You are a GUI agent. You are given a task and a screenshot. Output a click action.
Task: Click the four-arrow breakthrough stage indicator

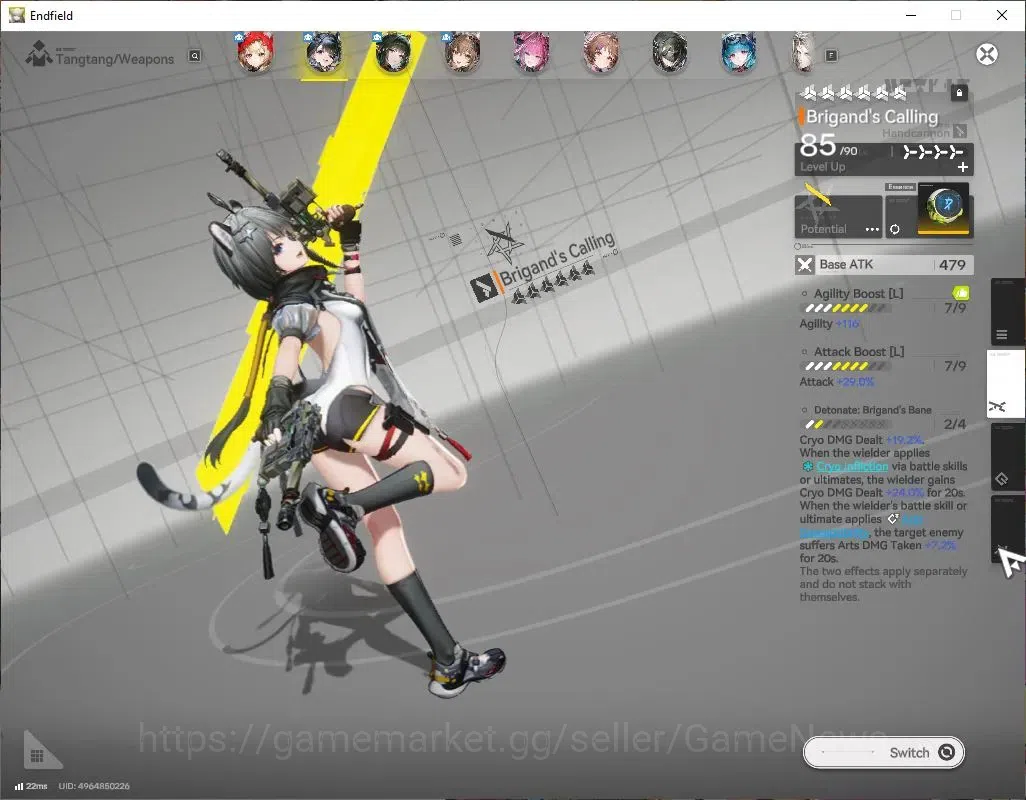pos(932,152)
